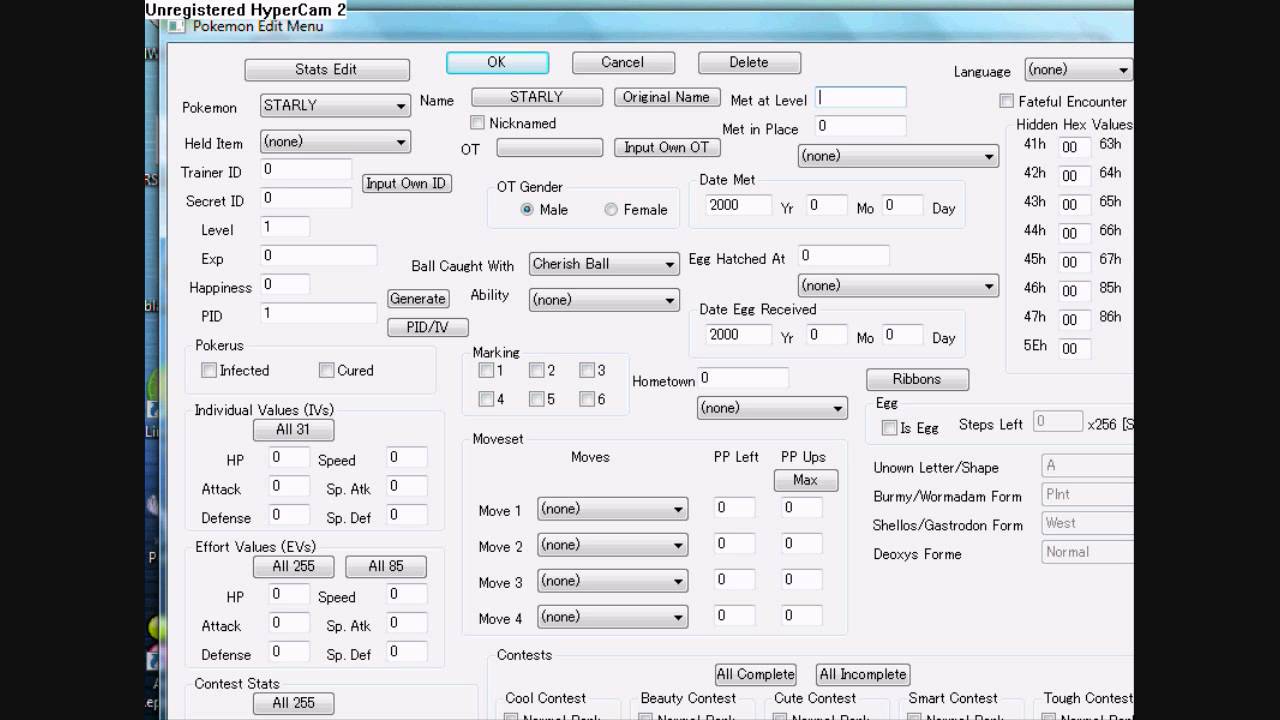Open the Hometown dropdown

click(x=772, y=408)
